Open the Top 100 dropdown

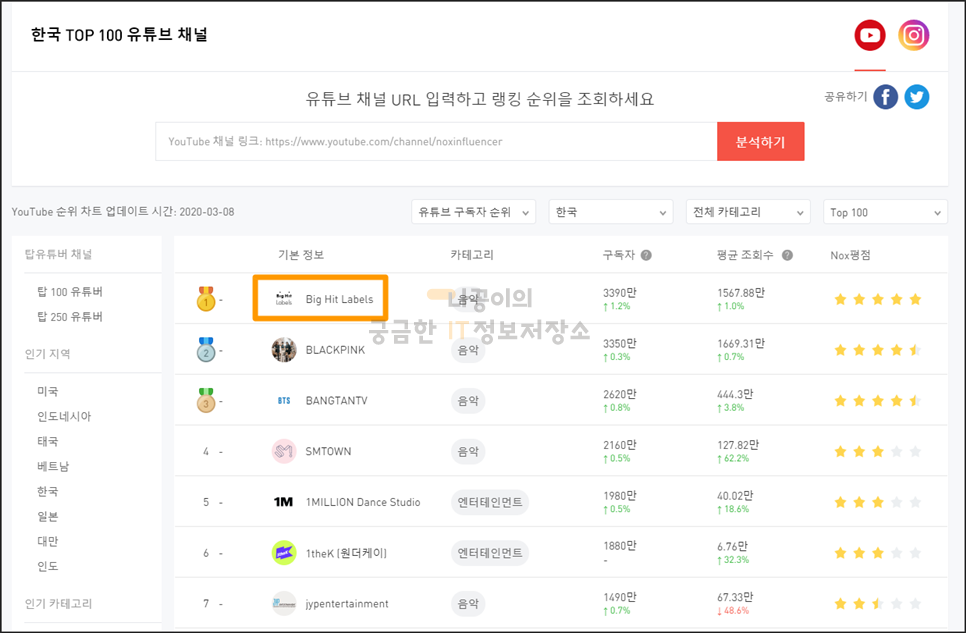[885, 212]
